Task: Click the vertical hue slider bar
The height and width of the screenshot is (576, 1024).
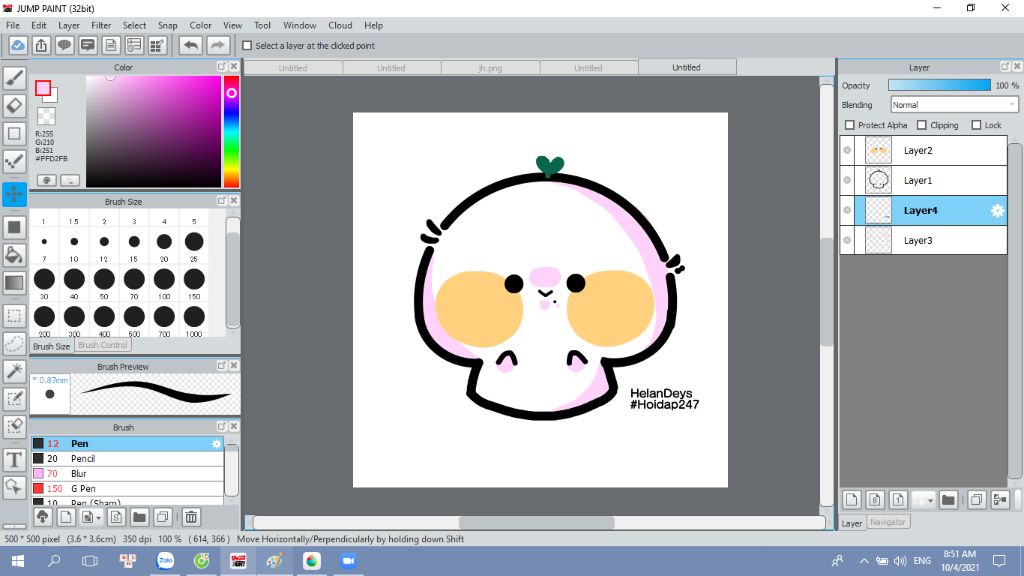Action: (231, 131)
